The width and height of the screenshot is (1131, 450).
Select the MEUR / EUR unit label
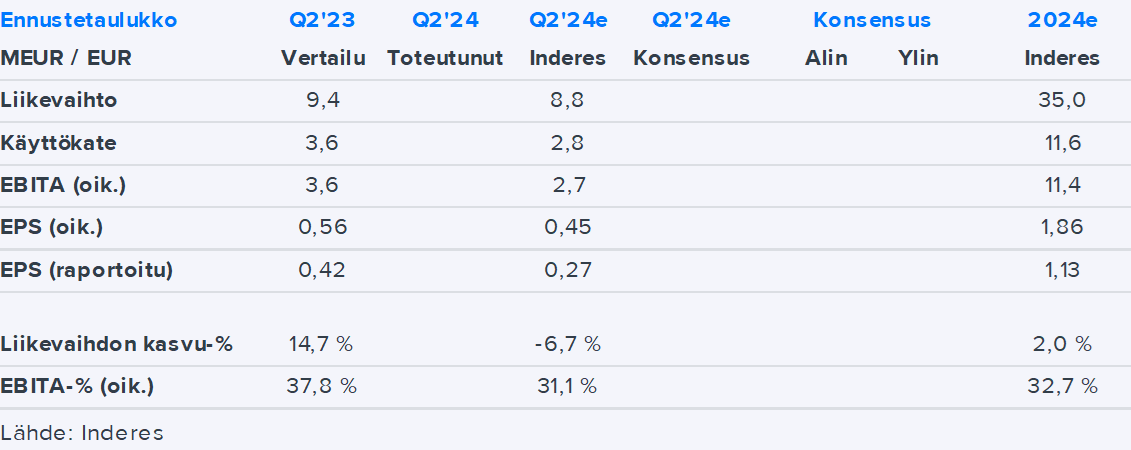coord(67,58)
